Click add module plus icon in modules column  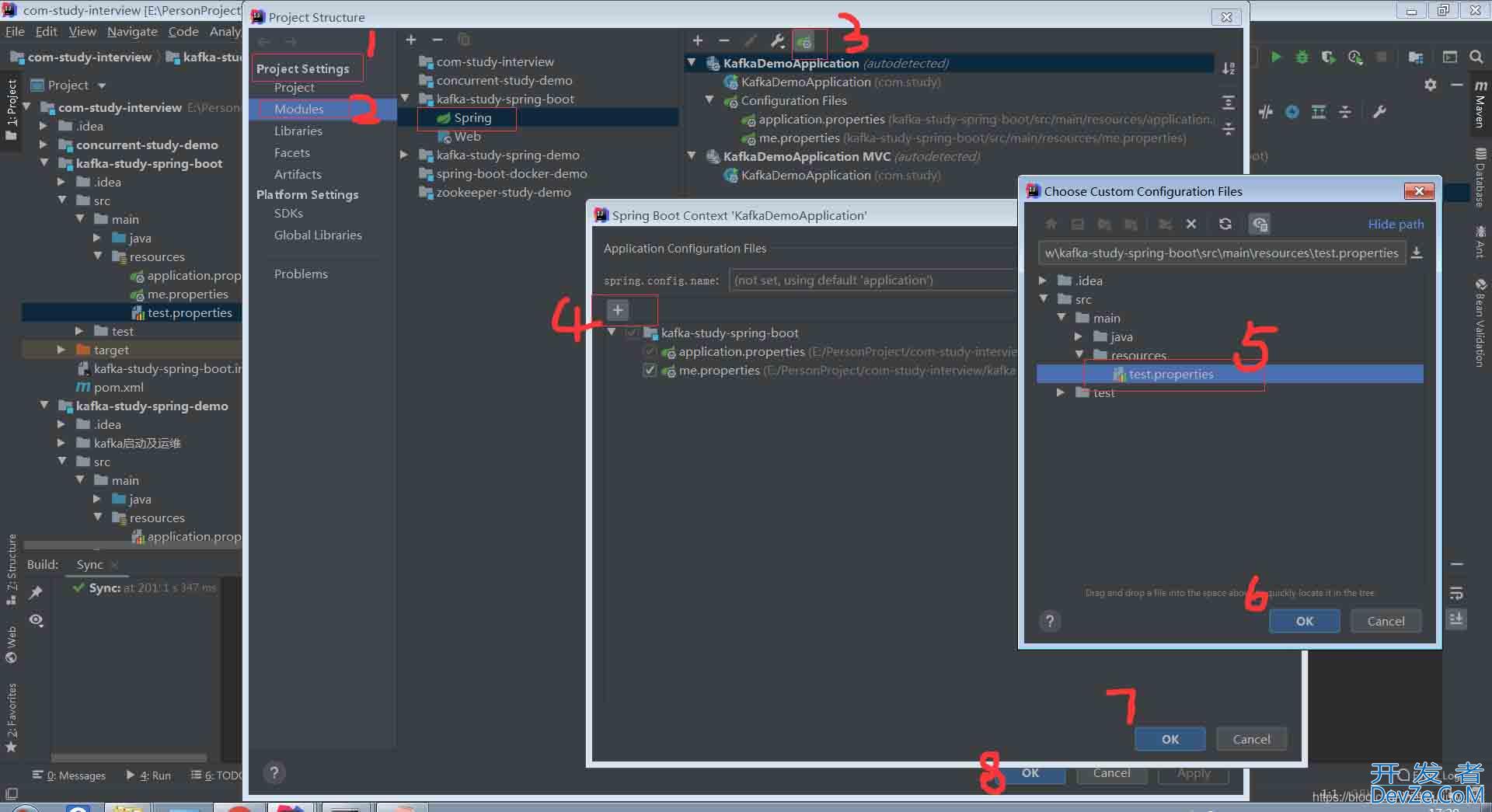point(411,40)
